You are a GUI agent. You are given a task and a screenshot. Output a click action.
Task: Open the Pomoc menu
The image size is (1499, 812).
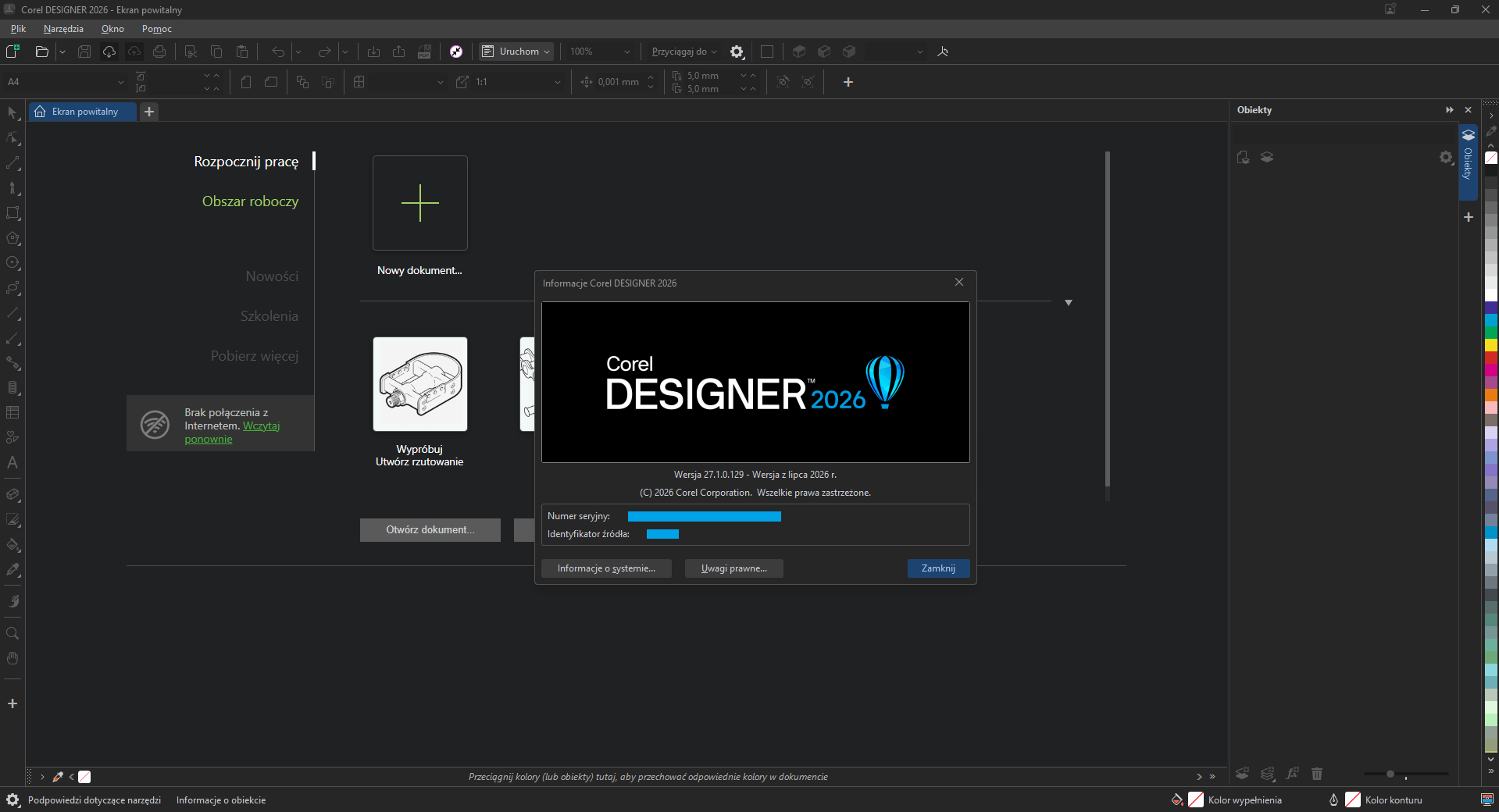coord(157,29)
